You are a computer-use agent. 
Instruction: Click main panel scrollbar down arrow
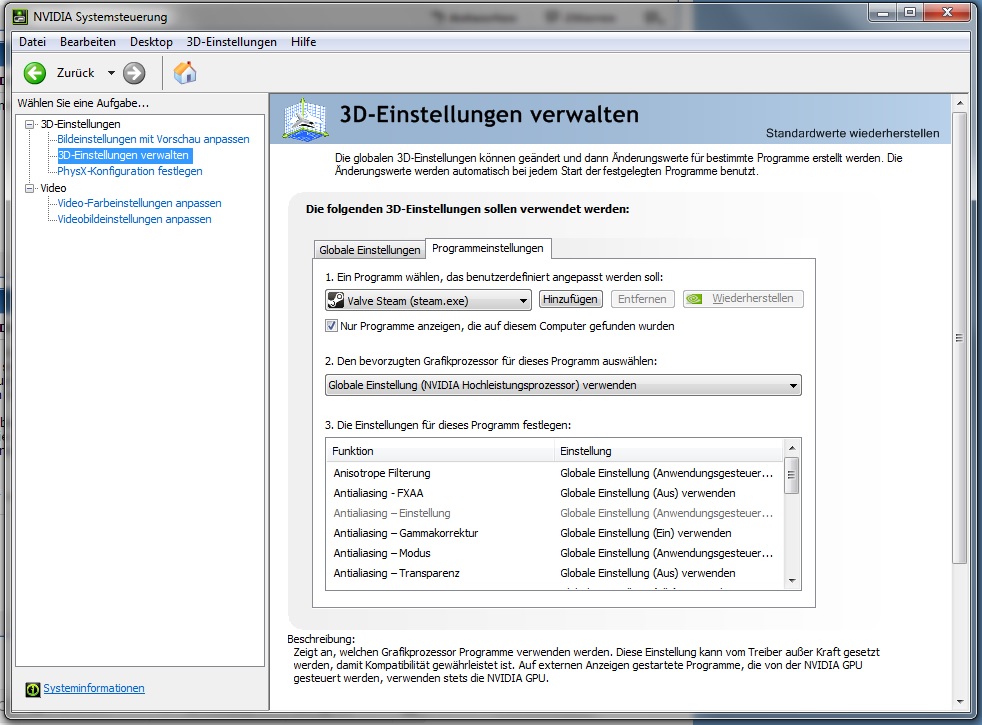pyautogui.click(x=959, y=702)
